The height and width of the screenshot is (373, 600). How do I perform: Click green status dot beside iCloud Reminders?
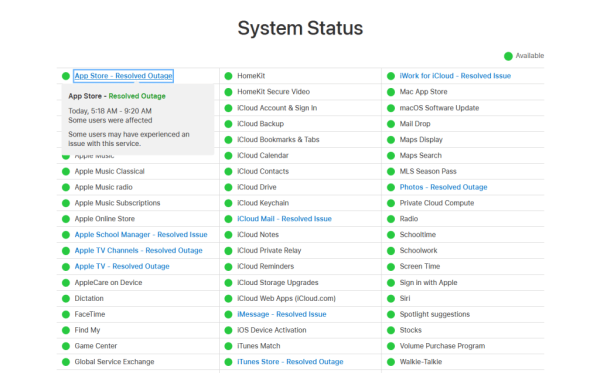tap(228, 267)
